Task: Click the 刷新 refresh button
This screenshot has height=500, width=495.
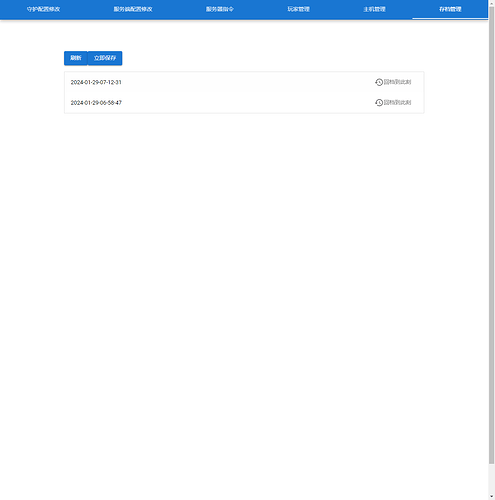Action: (x=76, y=58)
